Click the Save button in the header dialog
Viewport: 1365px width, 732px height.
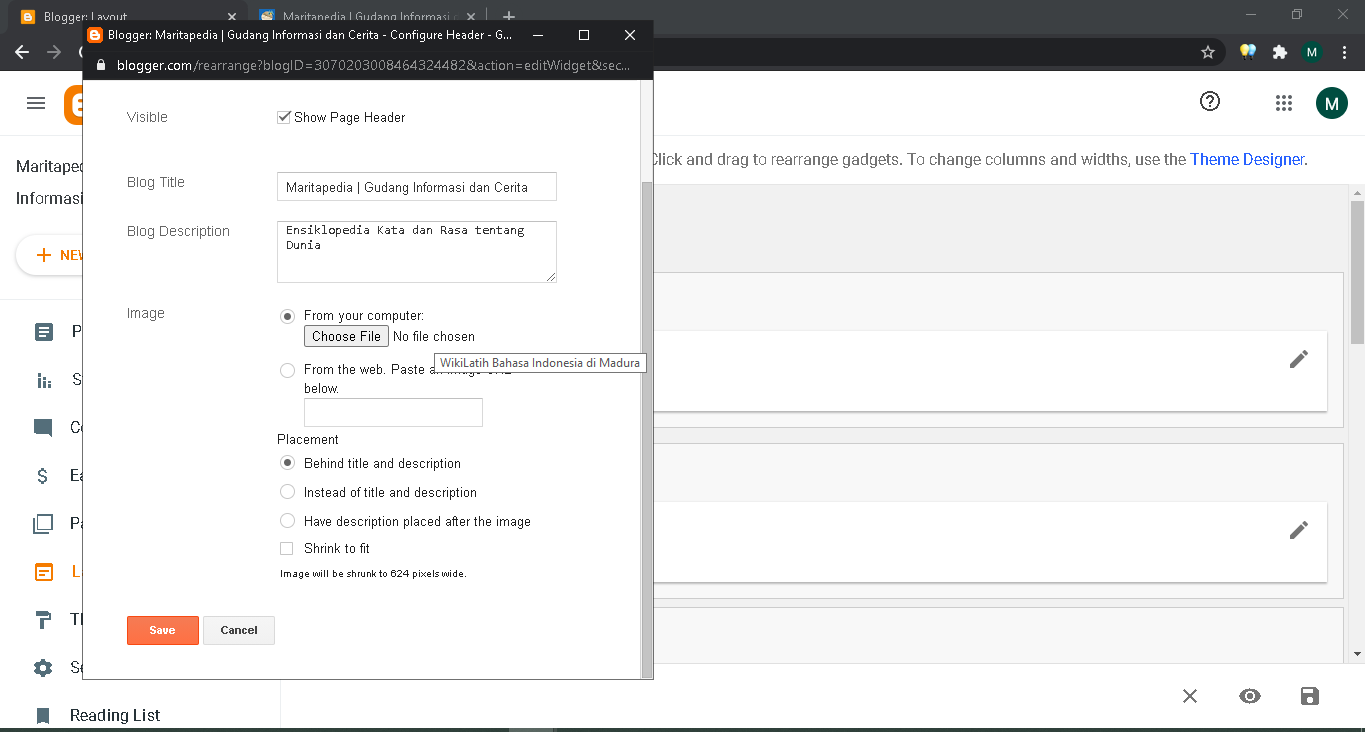163,630
